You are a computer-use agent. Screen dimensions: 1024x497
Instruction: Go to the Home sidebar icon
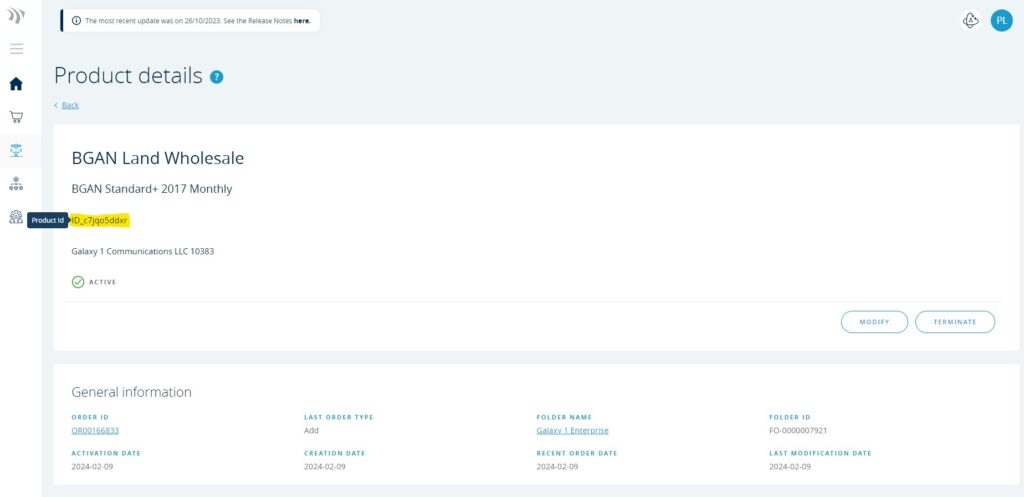point(16,84)
